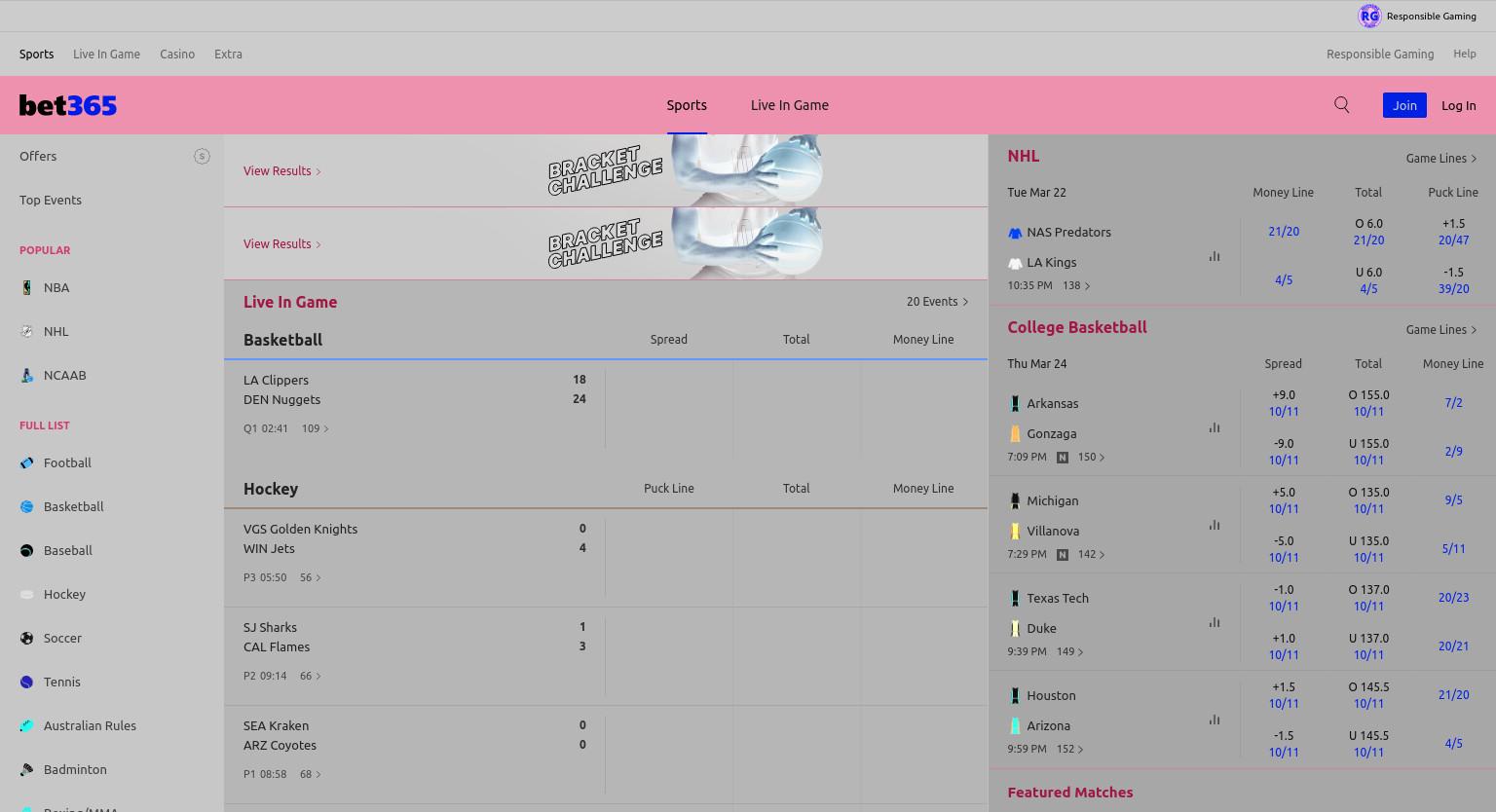The image size is (1496, 812).
Task: Click the Join button
Action: coord(1404,105)
